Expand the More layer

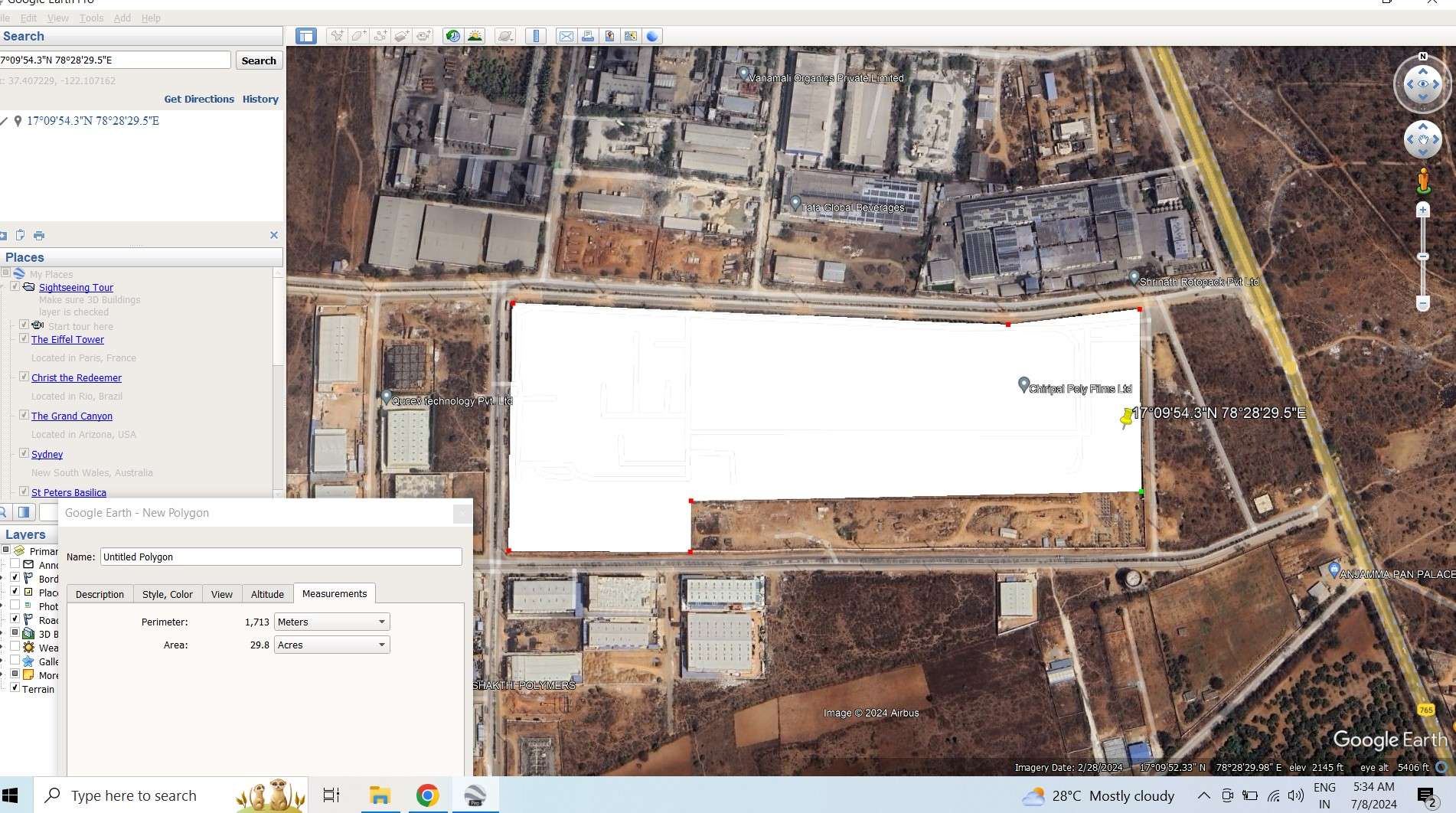(2, 674)
